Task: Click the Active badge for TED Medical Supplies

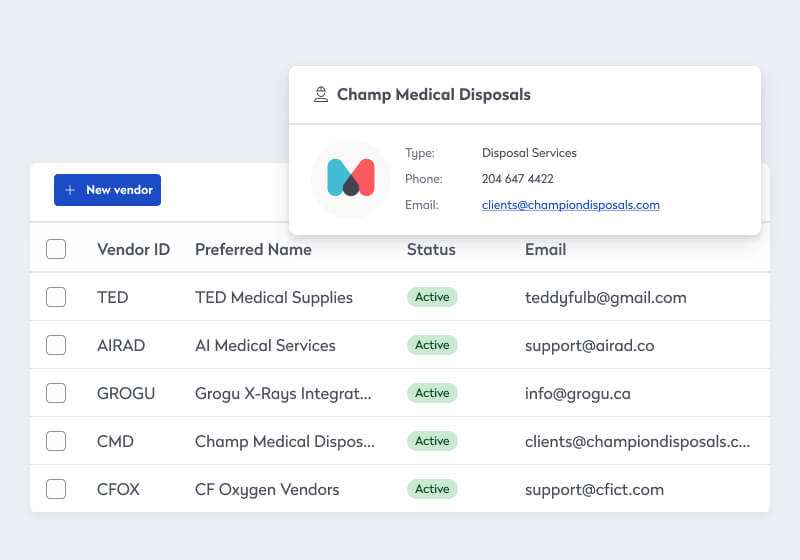Action: (432, 297)
